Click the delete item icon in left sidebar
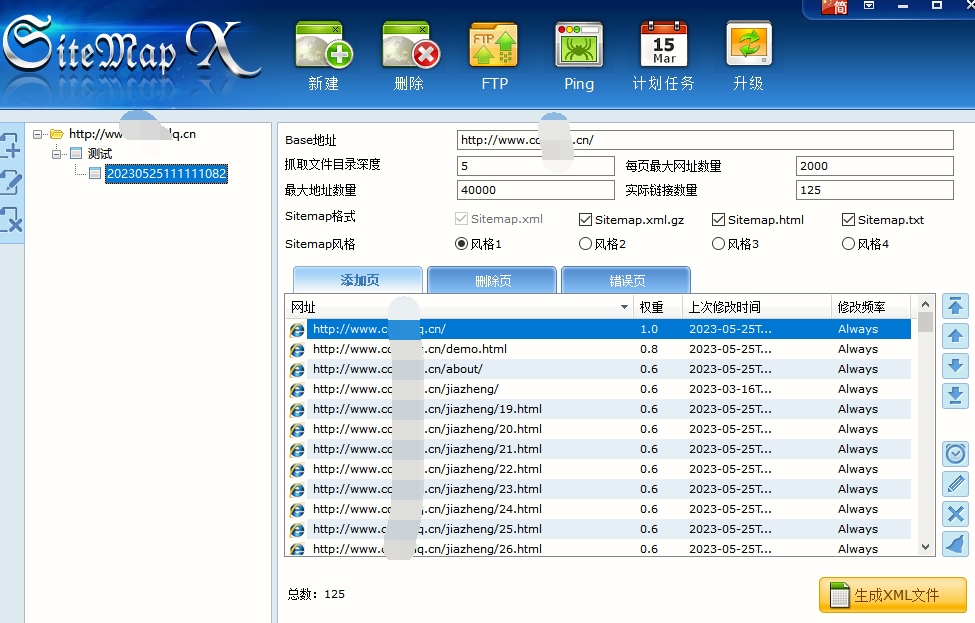This screenshot has width=975, height=623. [11, 219]
